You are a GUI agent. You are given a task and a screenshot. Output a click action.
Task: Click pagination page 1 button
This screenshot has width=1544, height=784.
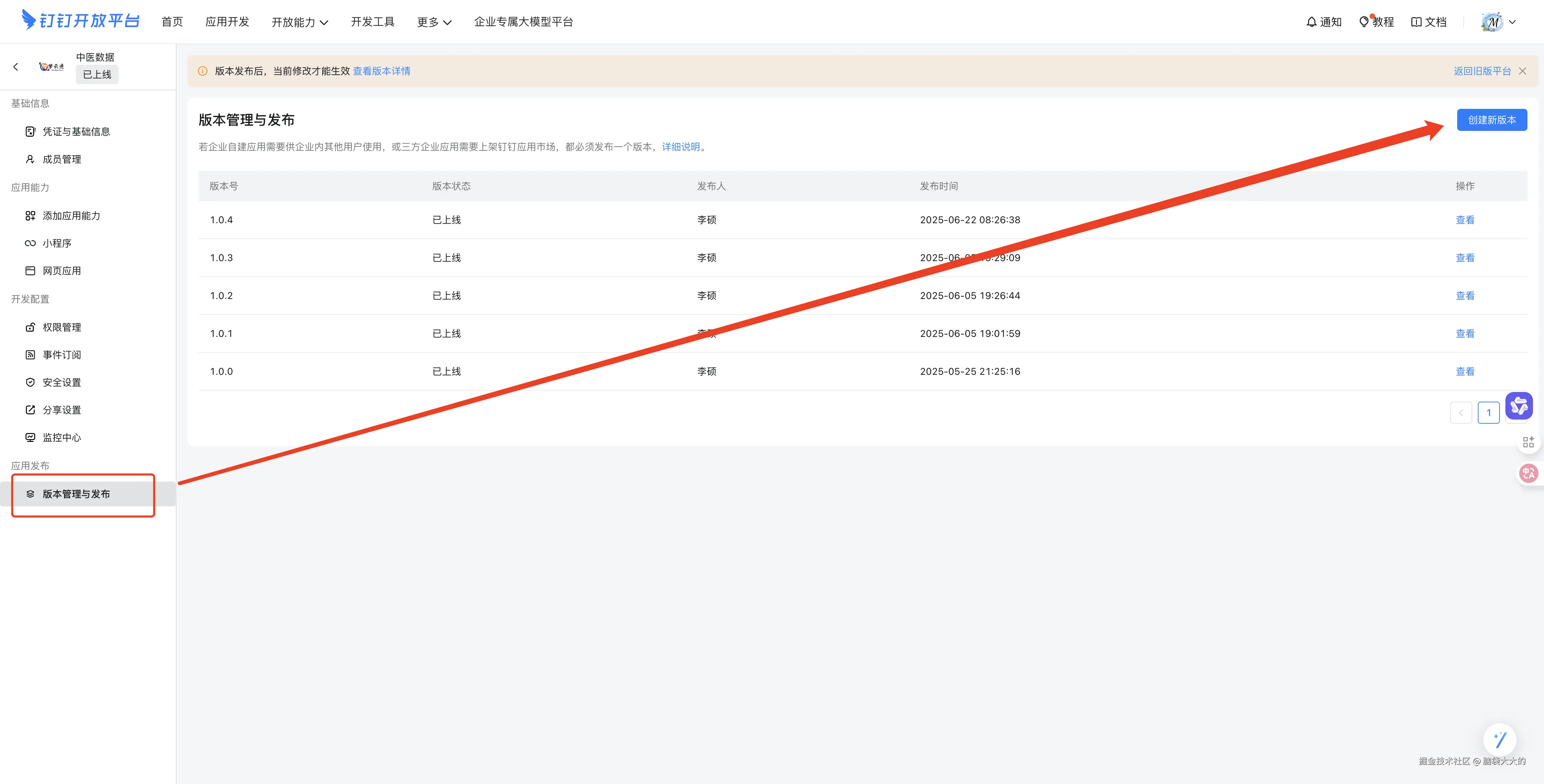click(x=1488, y=413)
